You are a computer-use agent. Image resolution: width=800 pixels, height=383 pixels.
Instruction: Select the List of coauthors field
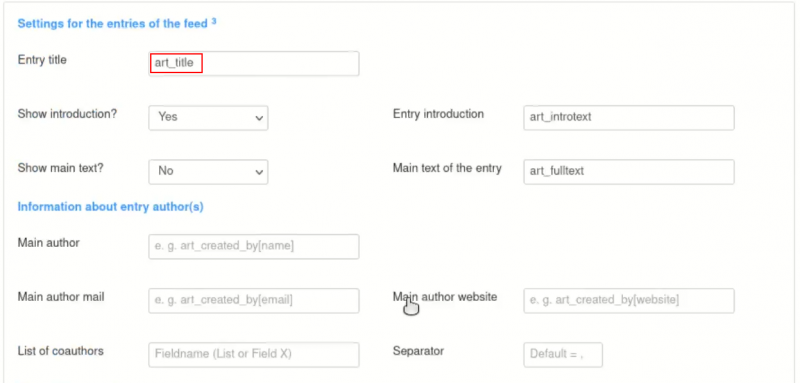tap(254, 354)
